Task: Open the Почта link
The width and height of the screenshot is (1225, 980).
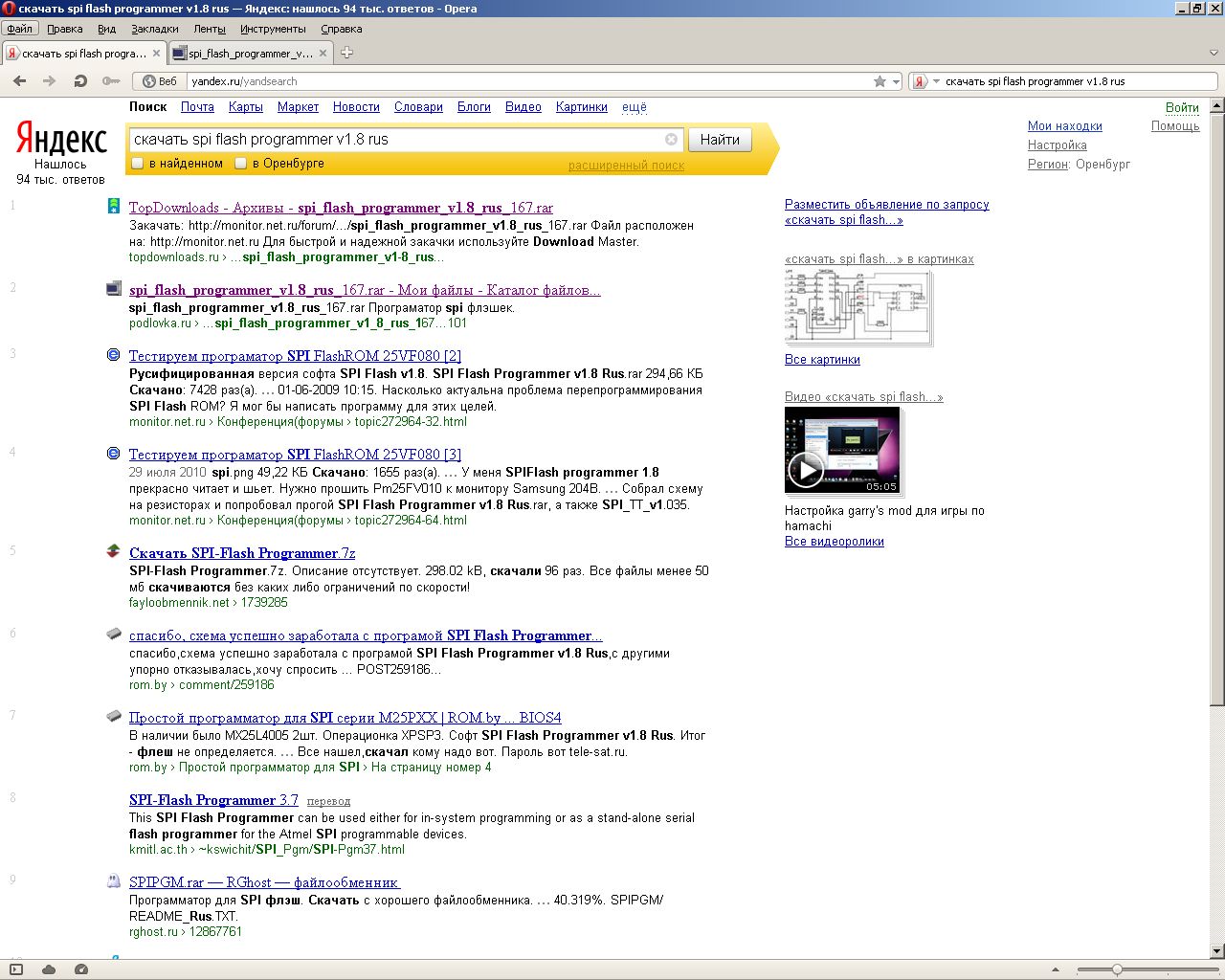Action: [197, 107]
